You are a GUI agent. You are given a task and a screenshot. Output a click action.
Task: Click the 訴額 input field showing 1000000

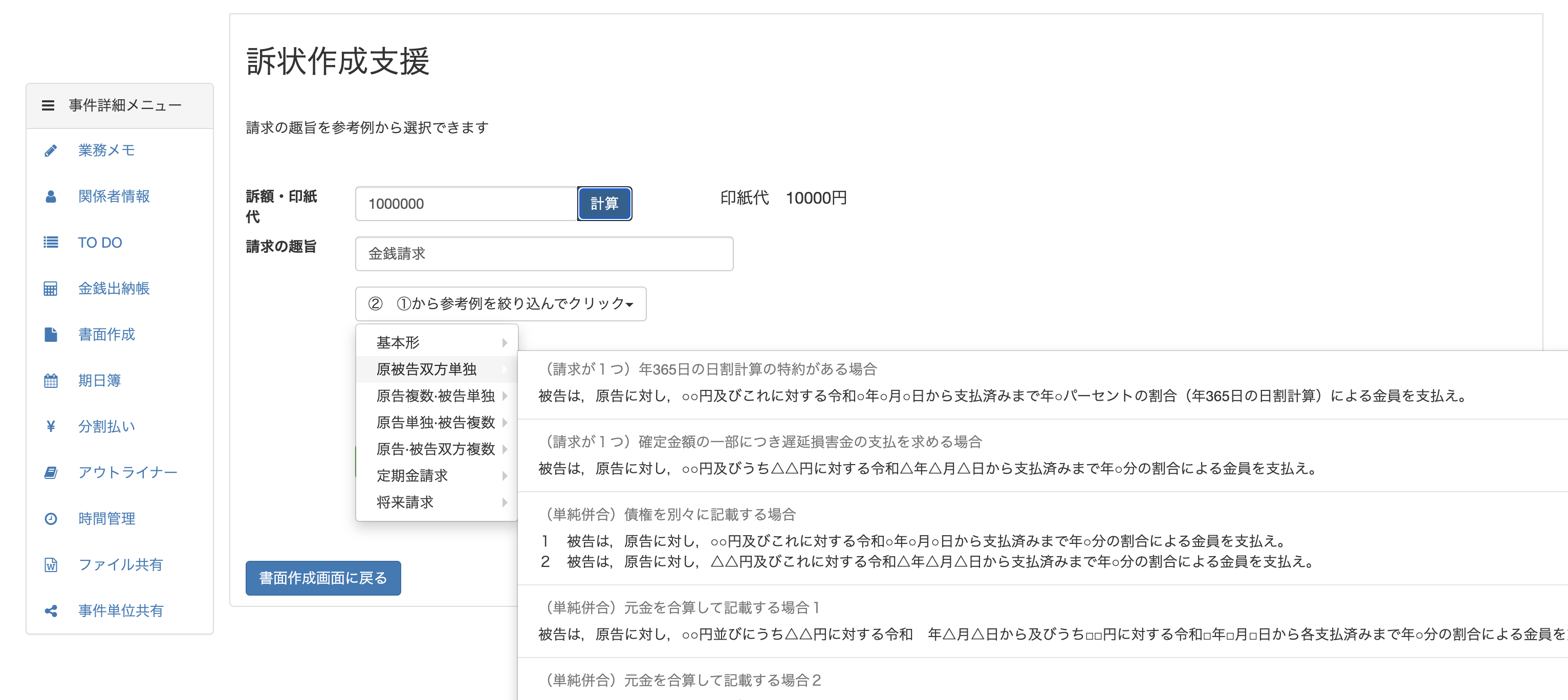(x=466, y=204)
